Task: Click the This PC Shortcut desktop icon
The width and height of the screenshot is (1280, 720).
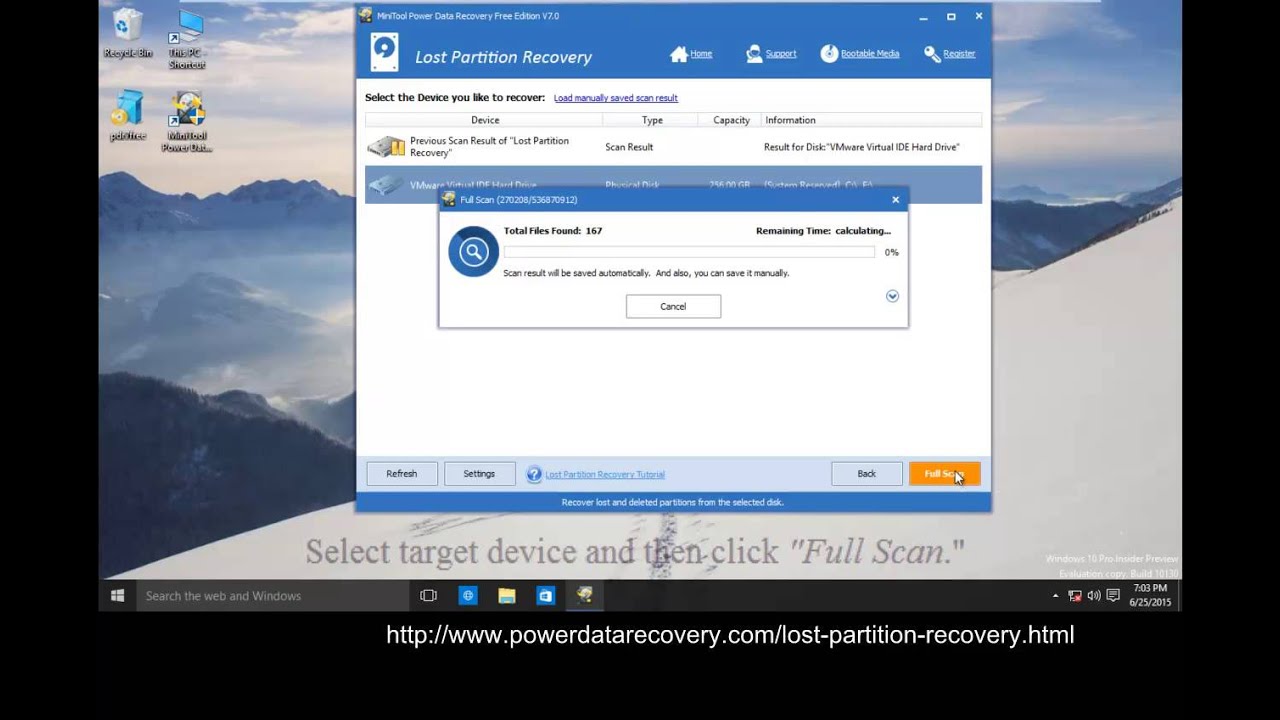Action: [x=186, y=40]
